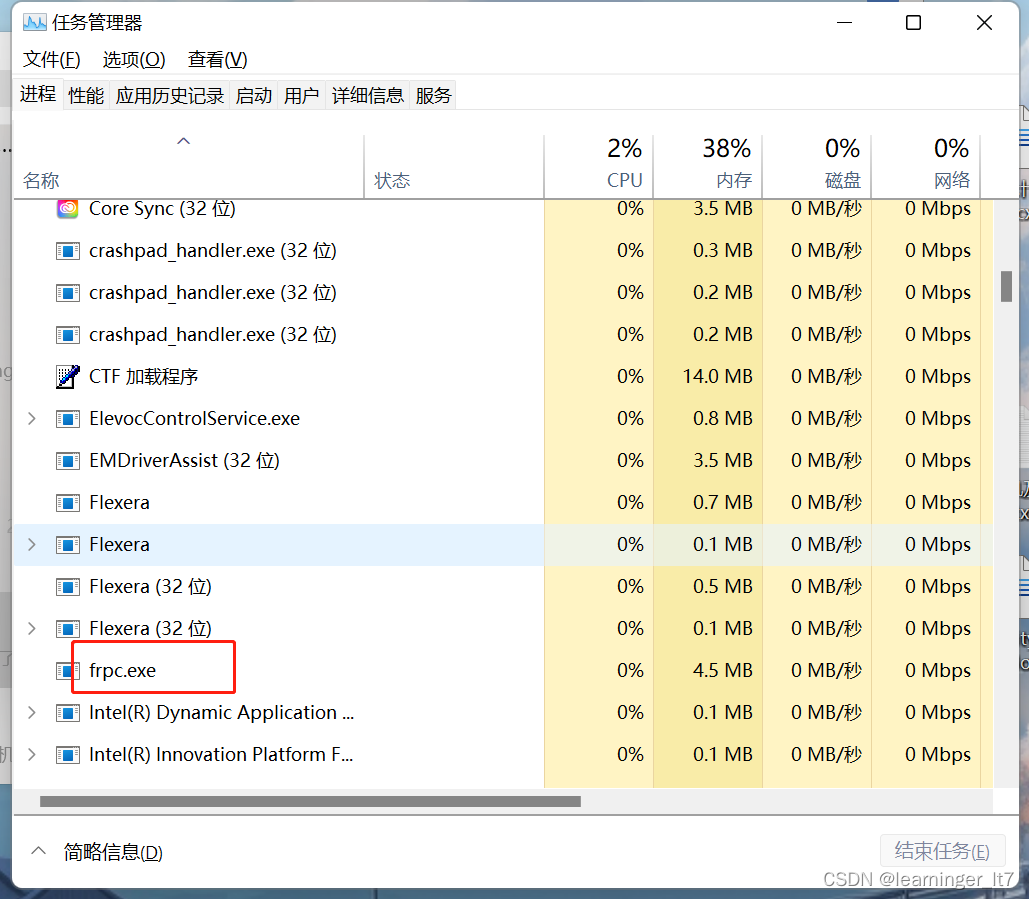Click the 结束任务(E) button
The image size is (1029, 899).
pyautogui.click(x=942, y=851)
